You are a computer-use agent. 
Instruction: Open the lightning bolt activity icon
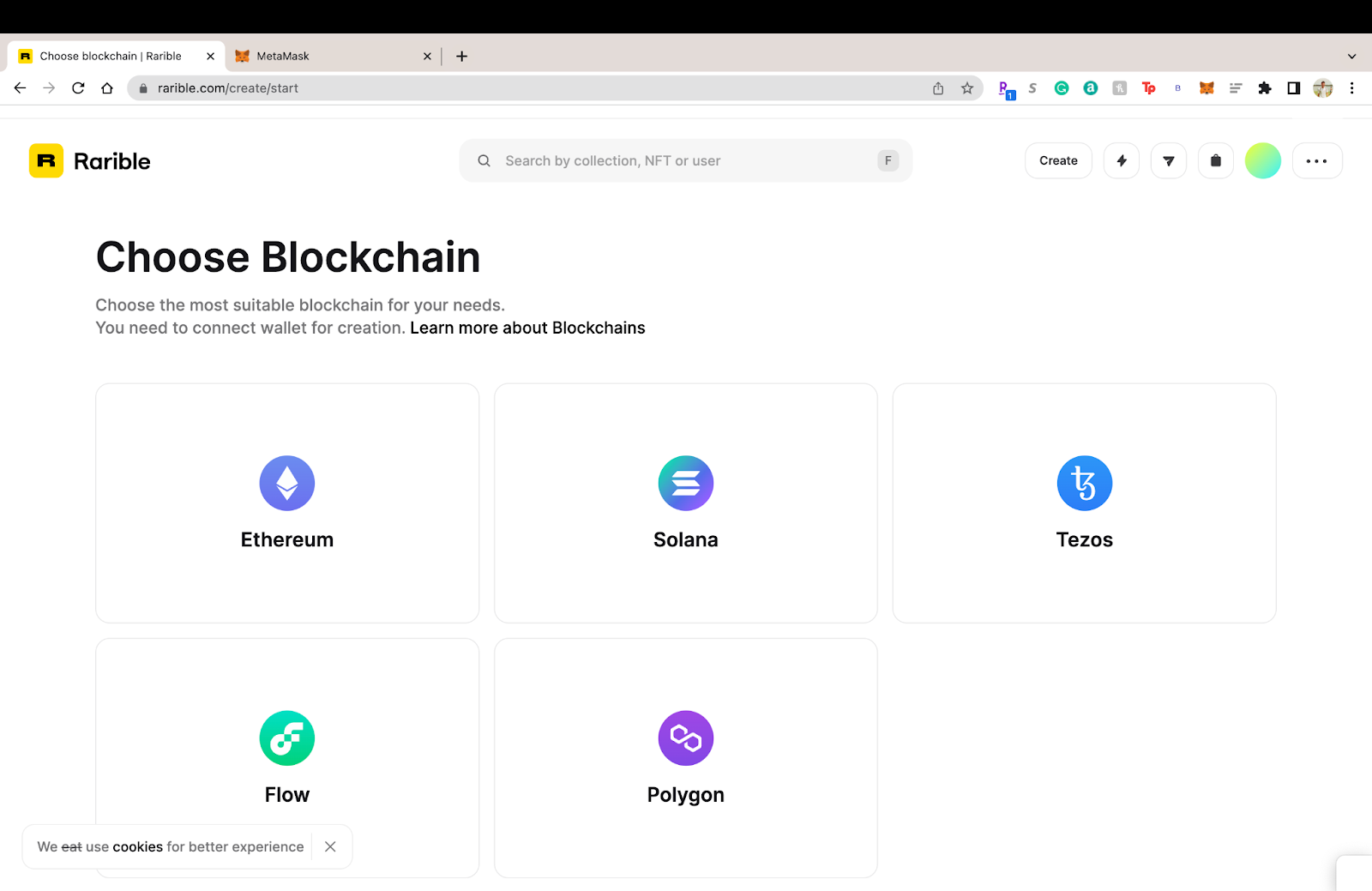pos(1122,160)
